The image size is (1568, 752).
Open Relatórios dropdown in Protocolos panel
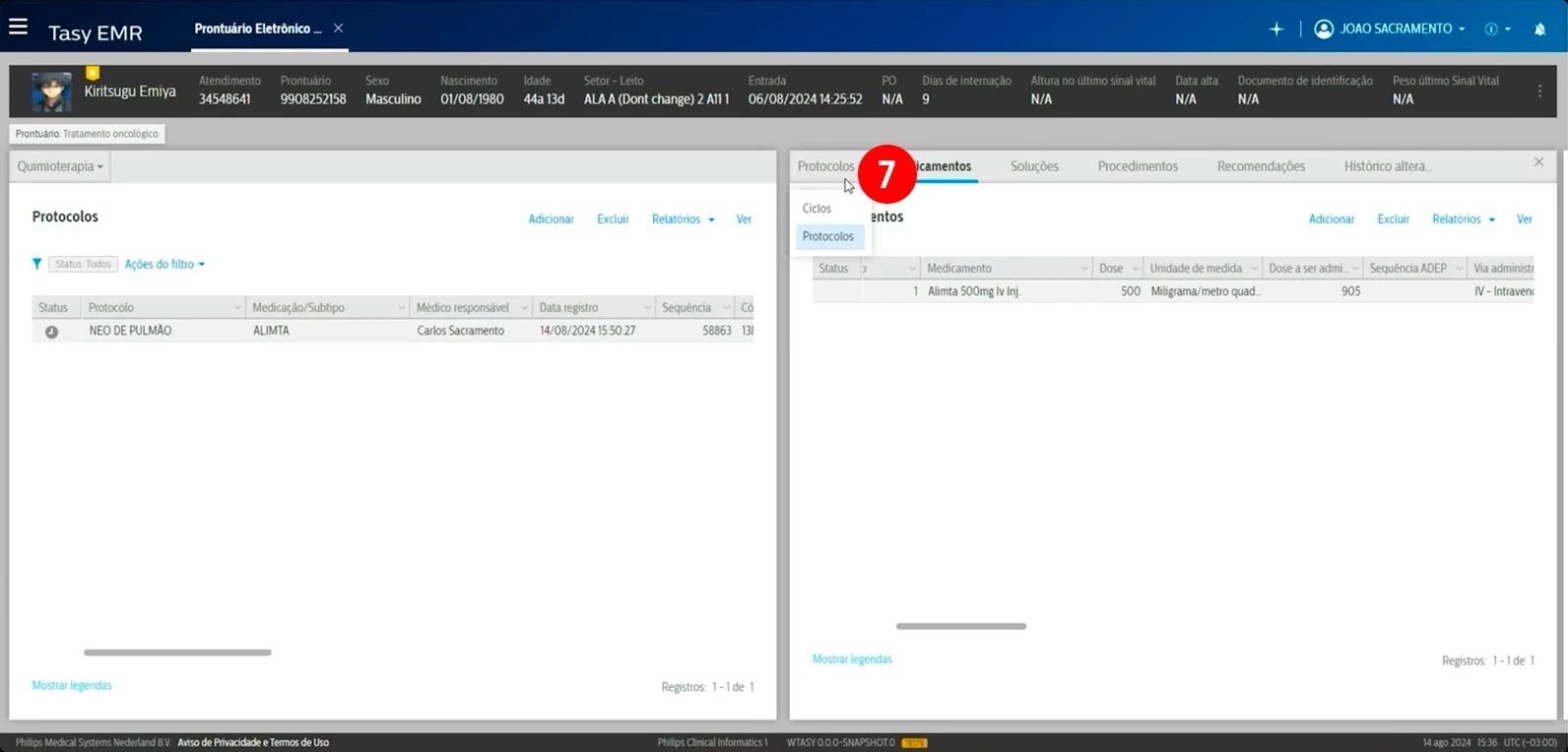point(683,219)
